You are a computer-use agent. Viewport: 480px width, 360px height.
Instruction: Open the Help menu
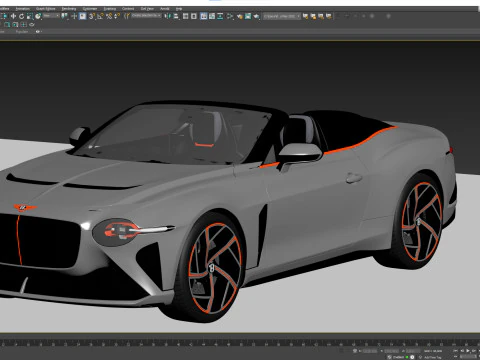pyautogui.click(x=179, y=9)
